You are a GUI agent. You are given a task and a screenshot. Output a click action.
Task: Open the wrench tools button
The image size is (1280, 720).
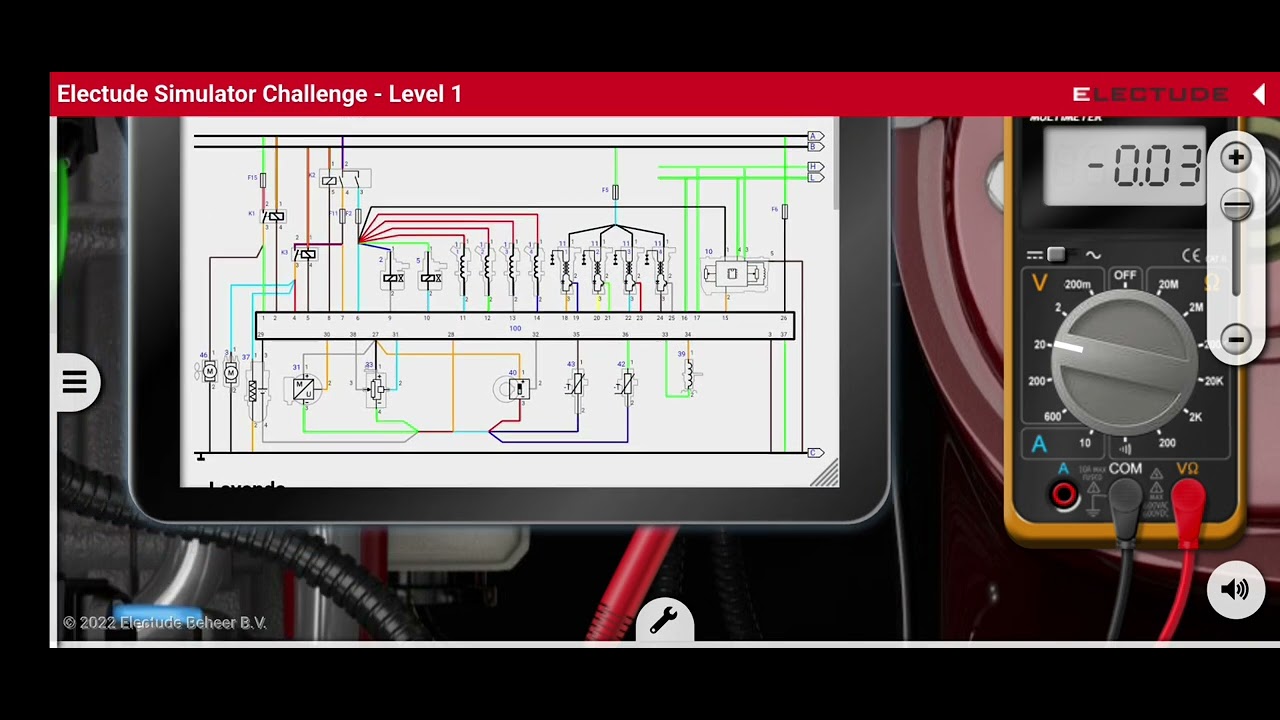[663, 621]
